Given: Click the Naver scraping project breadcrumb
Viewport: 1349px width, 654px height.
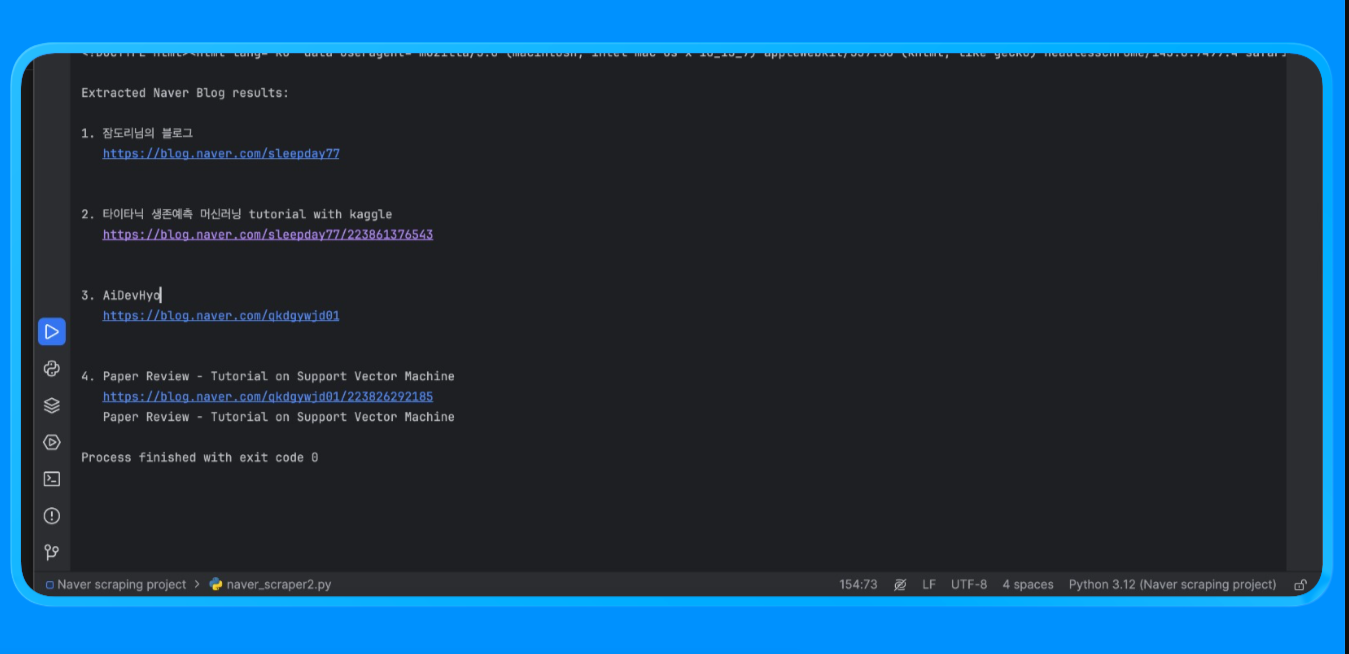Looking at the screenshot, I should 122,584.
